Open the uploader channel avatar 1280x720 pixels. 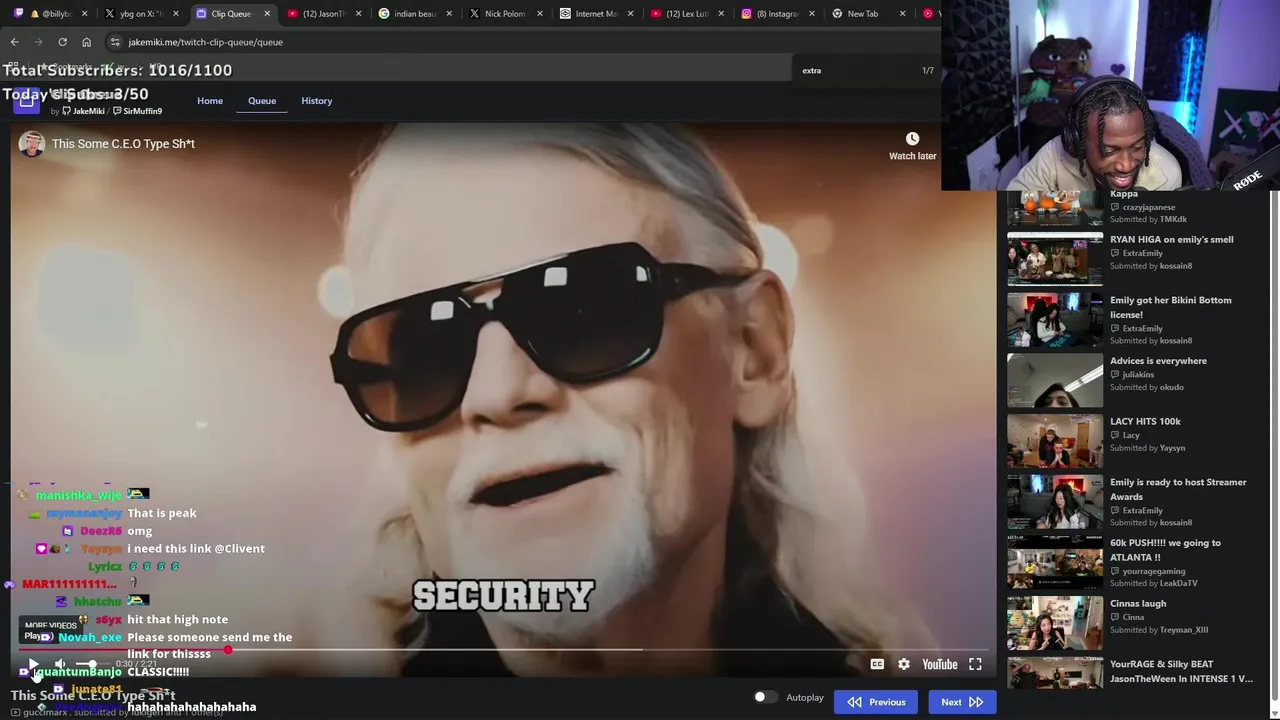32,144
